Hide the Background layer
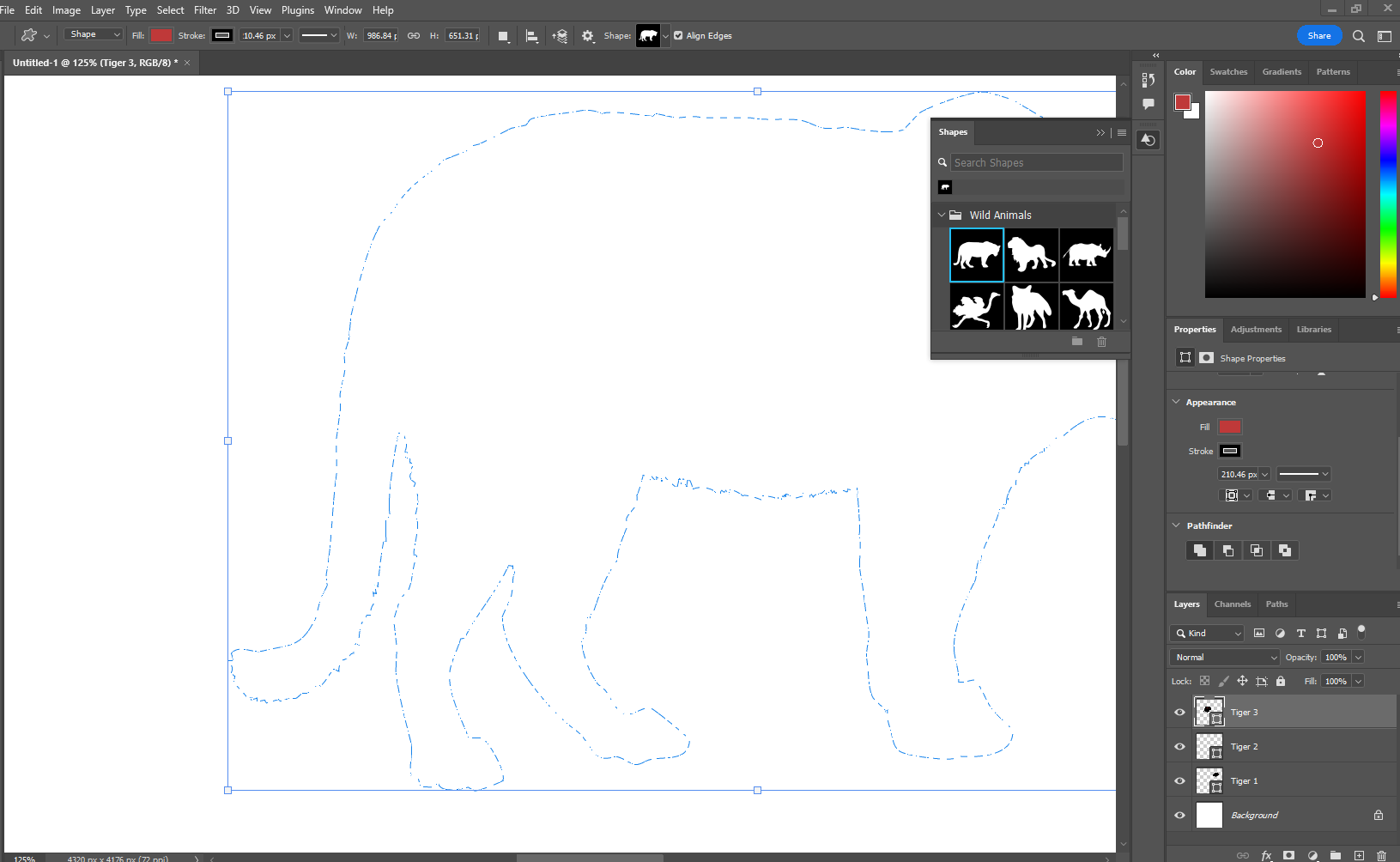The height and width of the screenshot is (862, 1400). [x=1179, y=815]
